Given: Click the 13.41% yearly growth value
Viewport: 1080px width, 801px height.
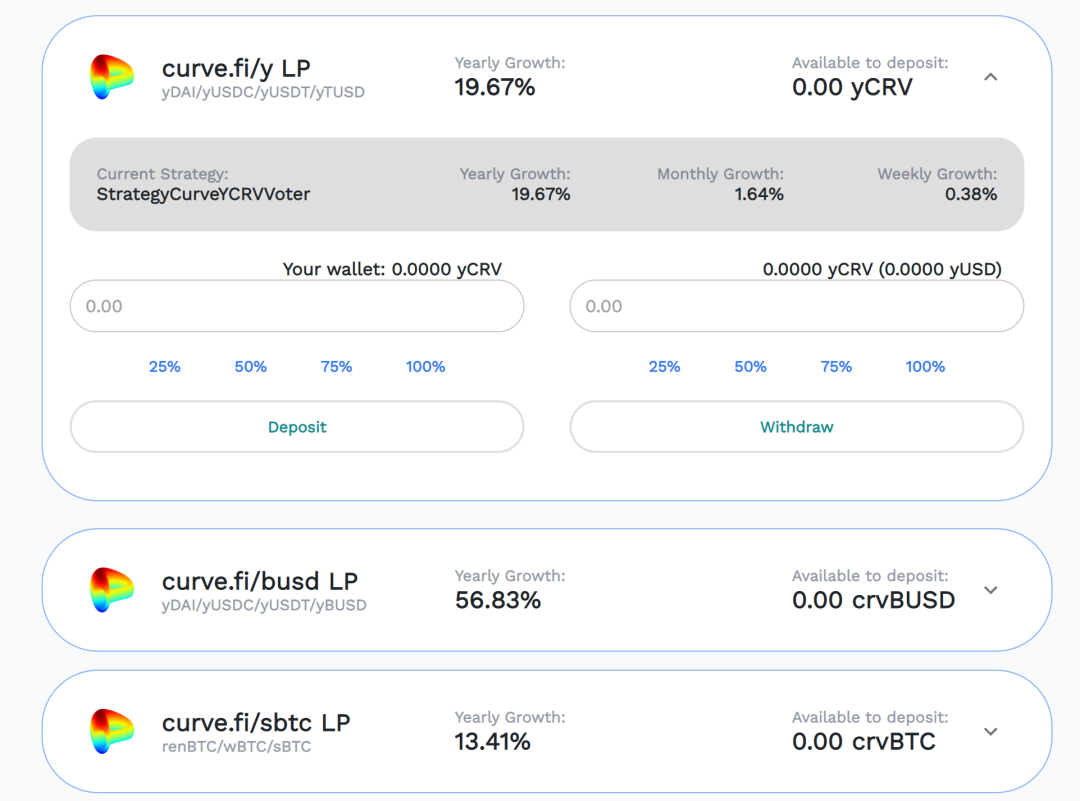Looking at the screenshot, I should 492,742.
